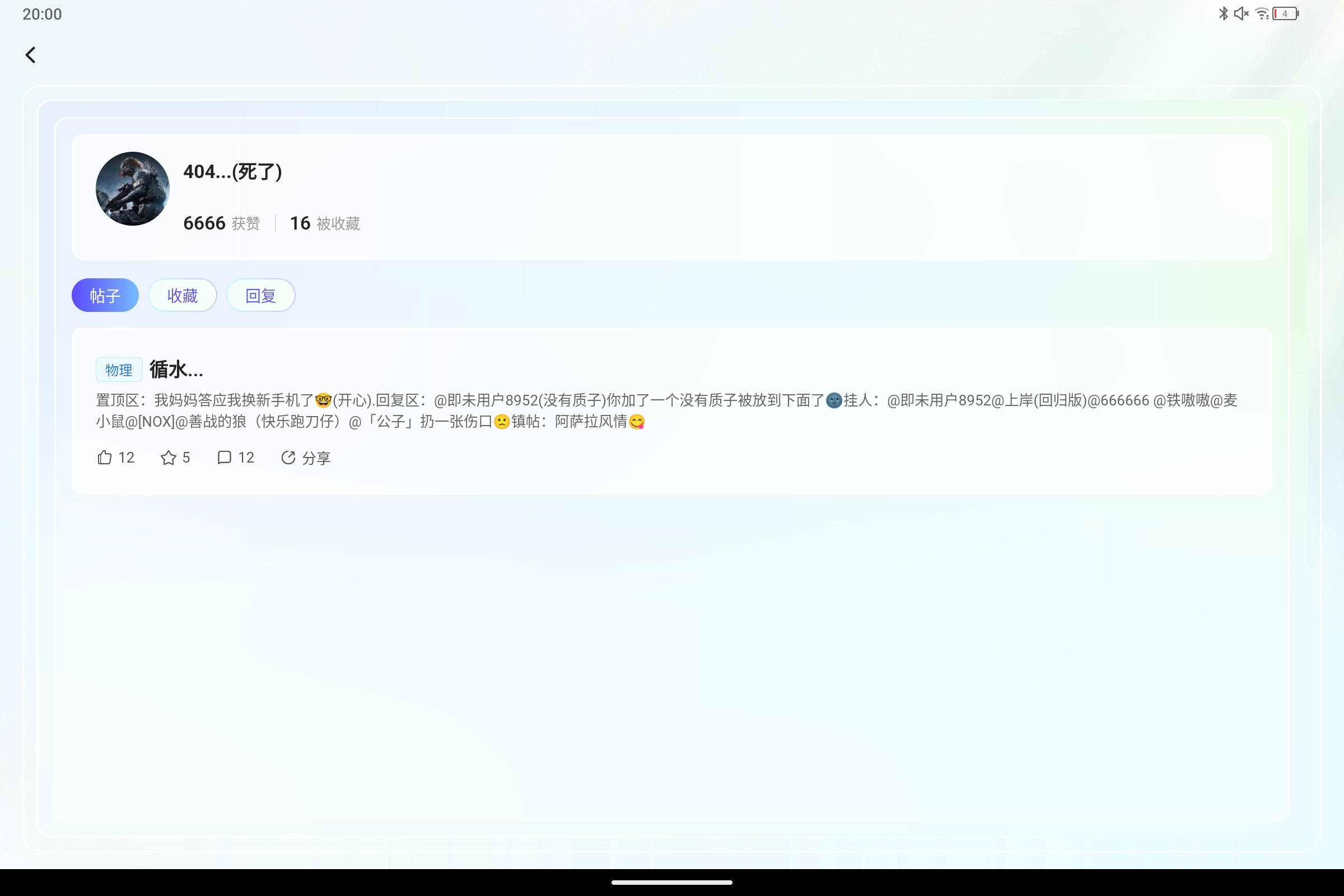Switch to the 收藏 tab
Image resolution: width=1344 pixels, height=896 pixels.
coord(183,296)
